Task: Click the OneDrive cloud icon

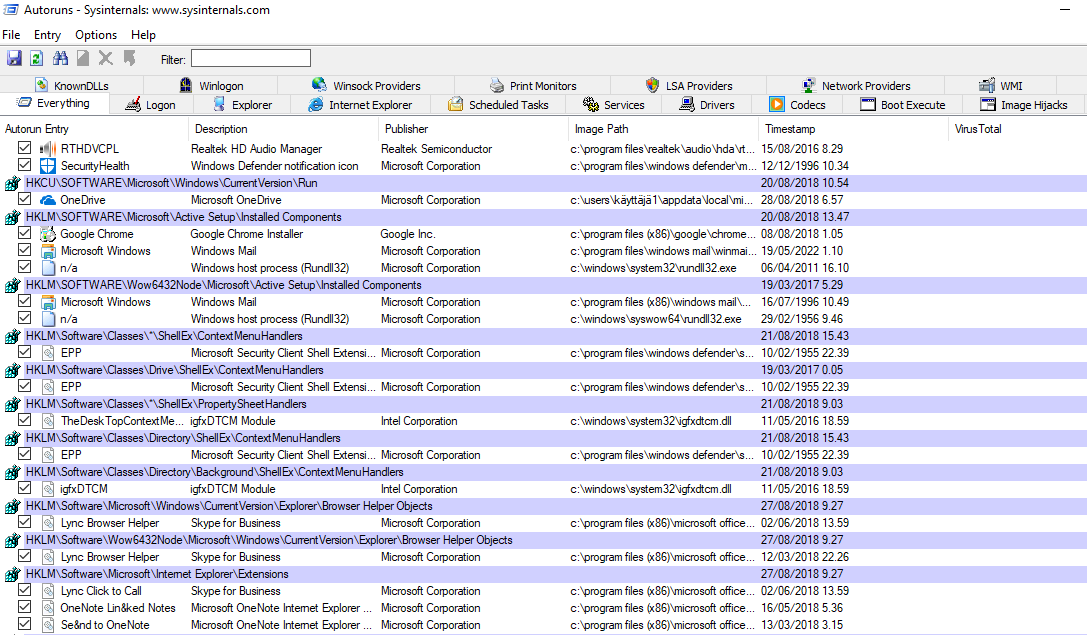Action: [47, 200]
